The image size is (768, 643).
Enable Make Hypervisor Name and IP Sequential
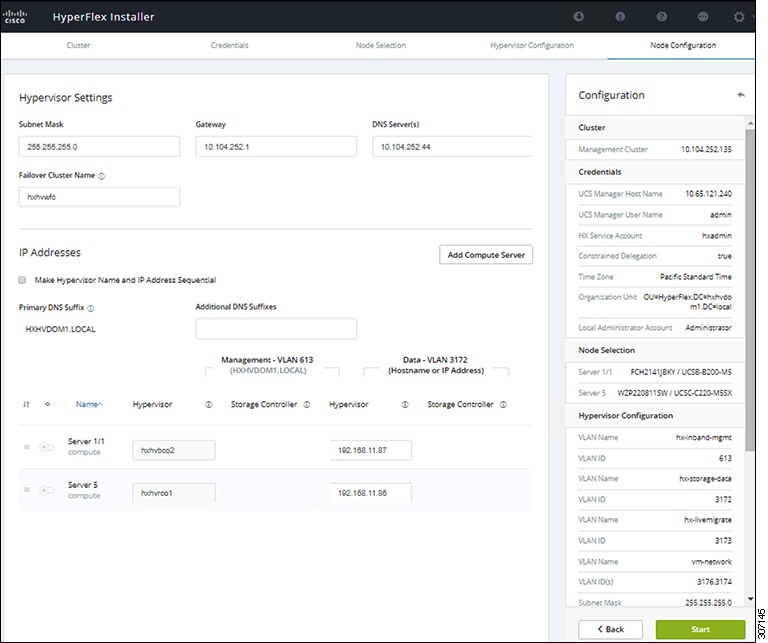click(22, 280)
